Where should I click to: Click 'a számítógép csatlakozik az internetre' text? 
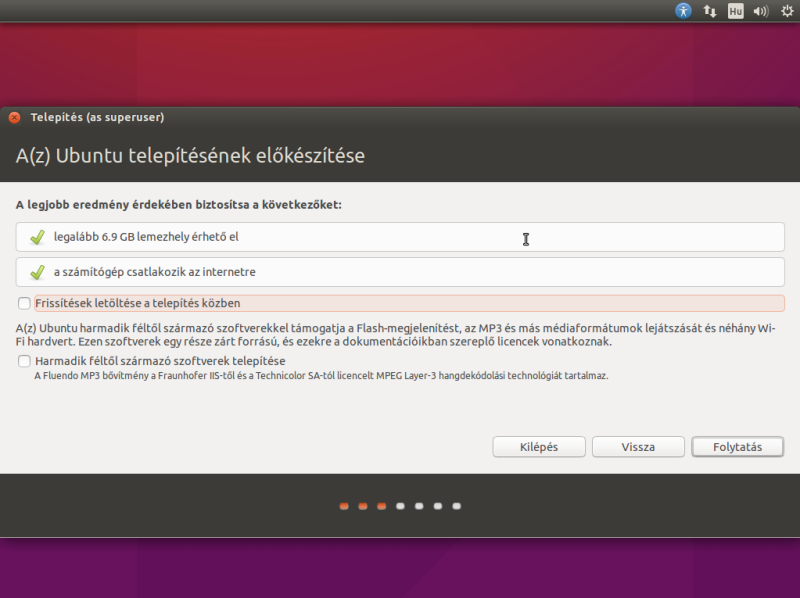tap(155, 272)
